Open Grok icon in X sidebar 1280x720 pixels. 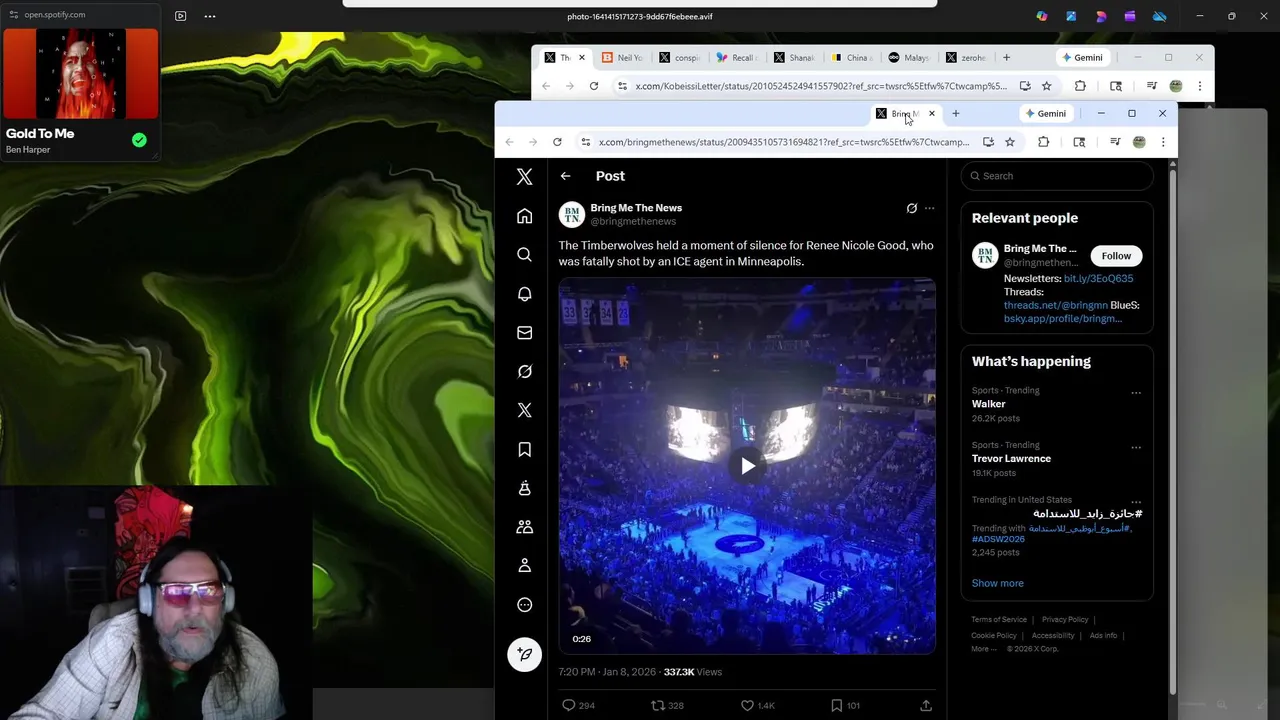pos(524,372)
